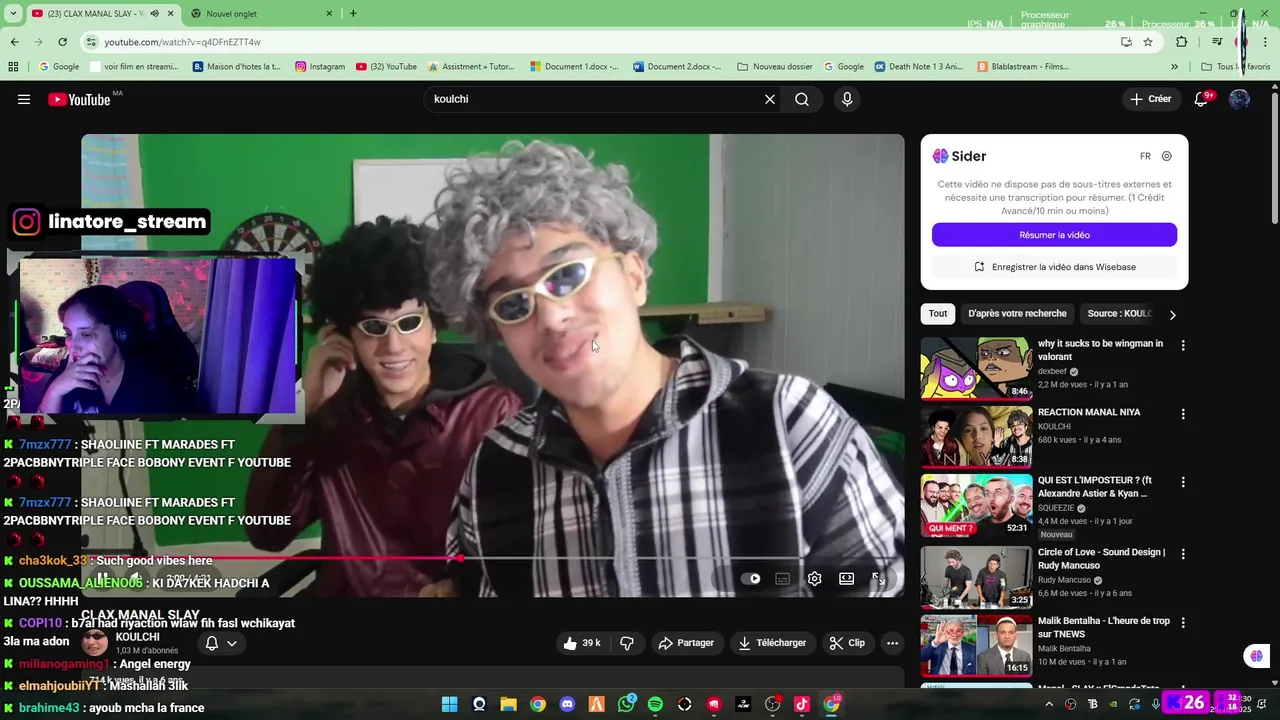Image resolution: width=1280 pixels, height=720 pixels.
Task: Create a Clip of the video
Action: coord(847,643)
